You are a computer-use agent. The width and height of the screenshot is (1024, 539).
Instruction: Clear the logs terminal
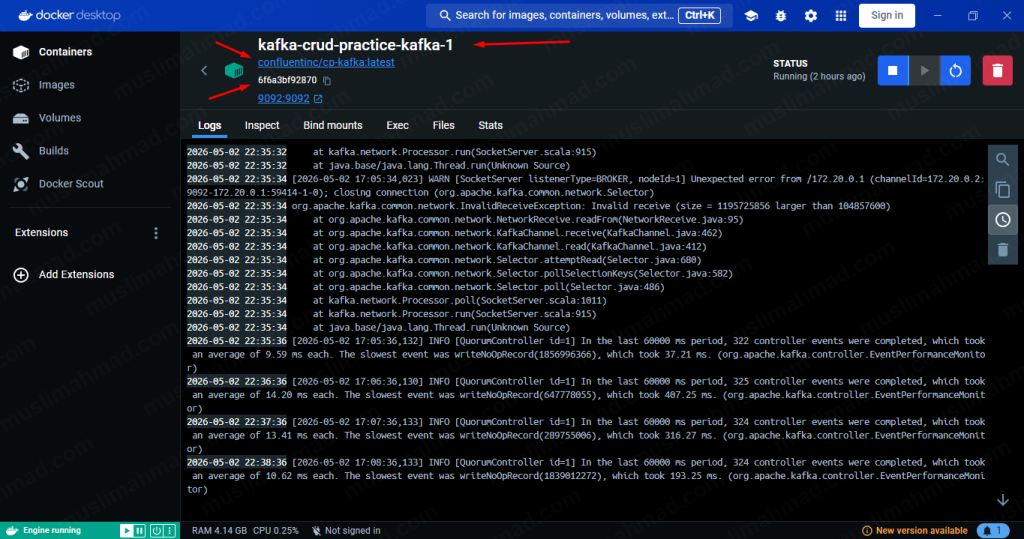1002,250
